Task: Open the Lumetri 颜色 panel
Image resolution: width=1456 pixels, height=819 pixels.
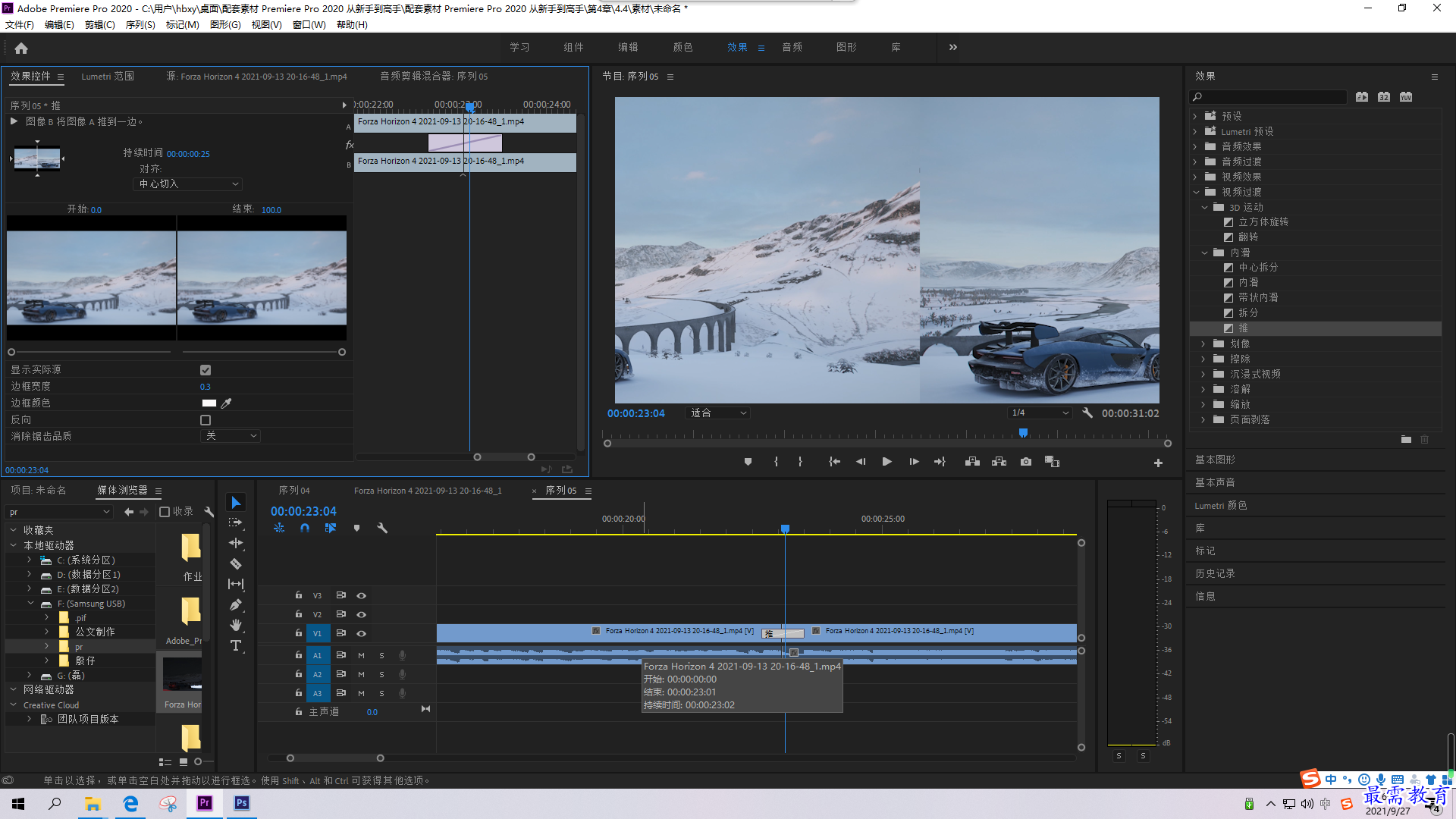Action: tap(1220, 505)
